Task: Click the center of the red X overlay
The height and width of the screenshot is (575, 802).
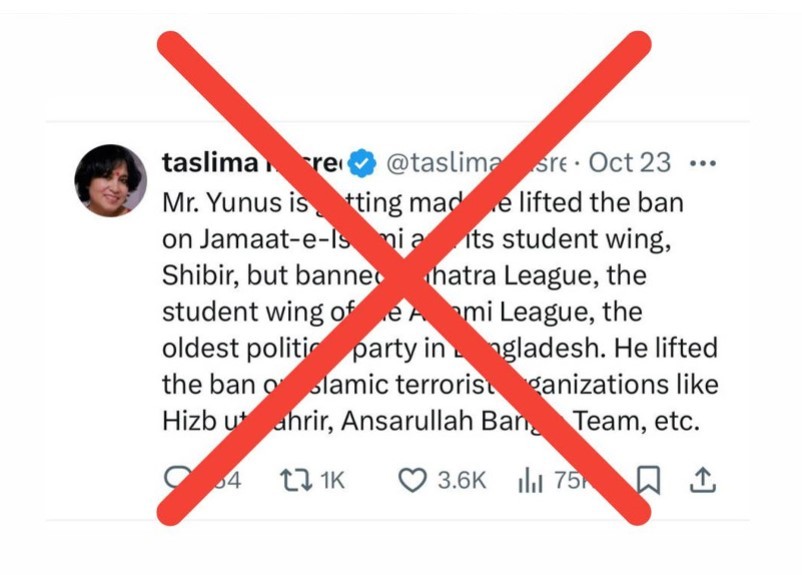Action: (404, 278)
